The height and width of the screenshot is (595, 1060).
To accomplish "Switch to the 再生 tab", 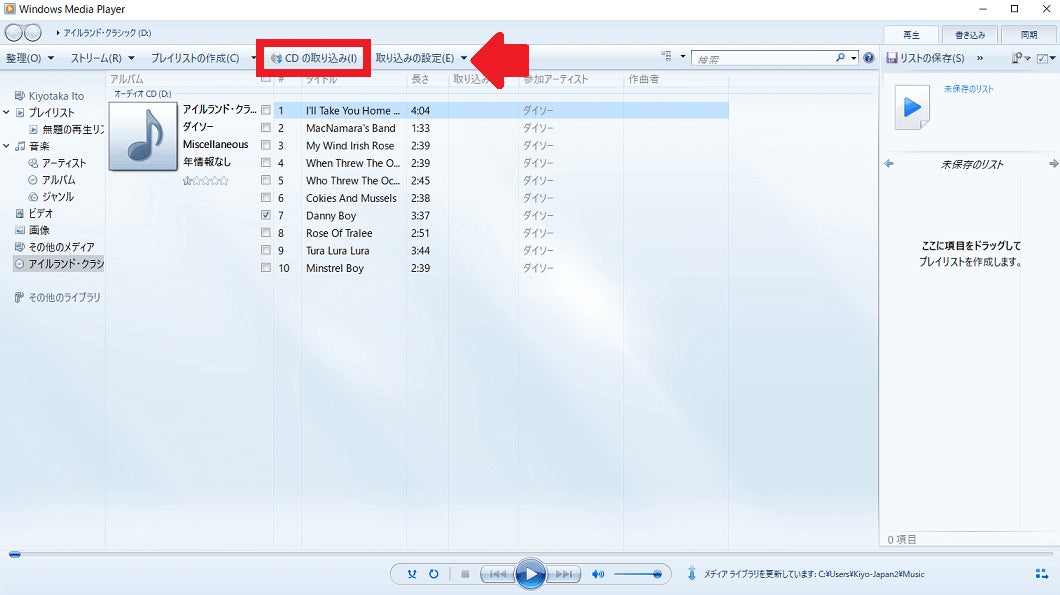I will point(911,34).
